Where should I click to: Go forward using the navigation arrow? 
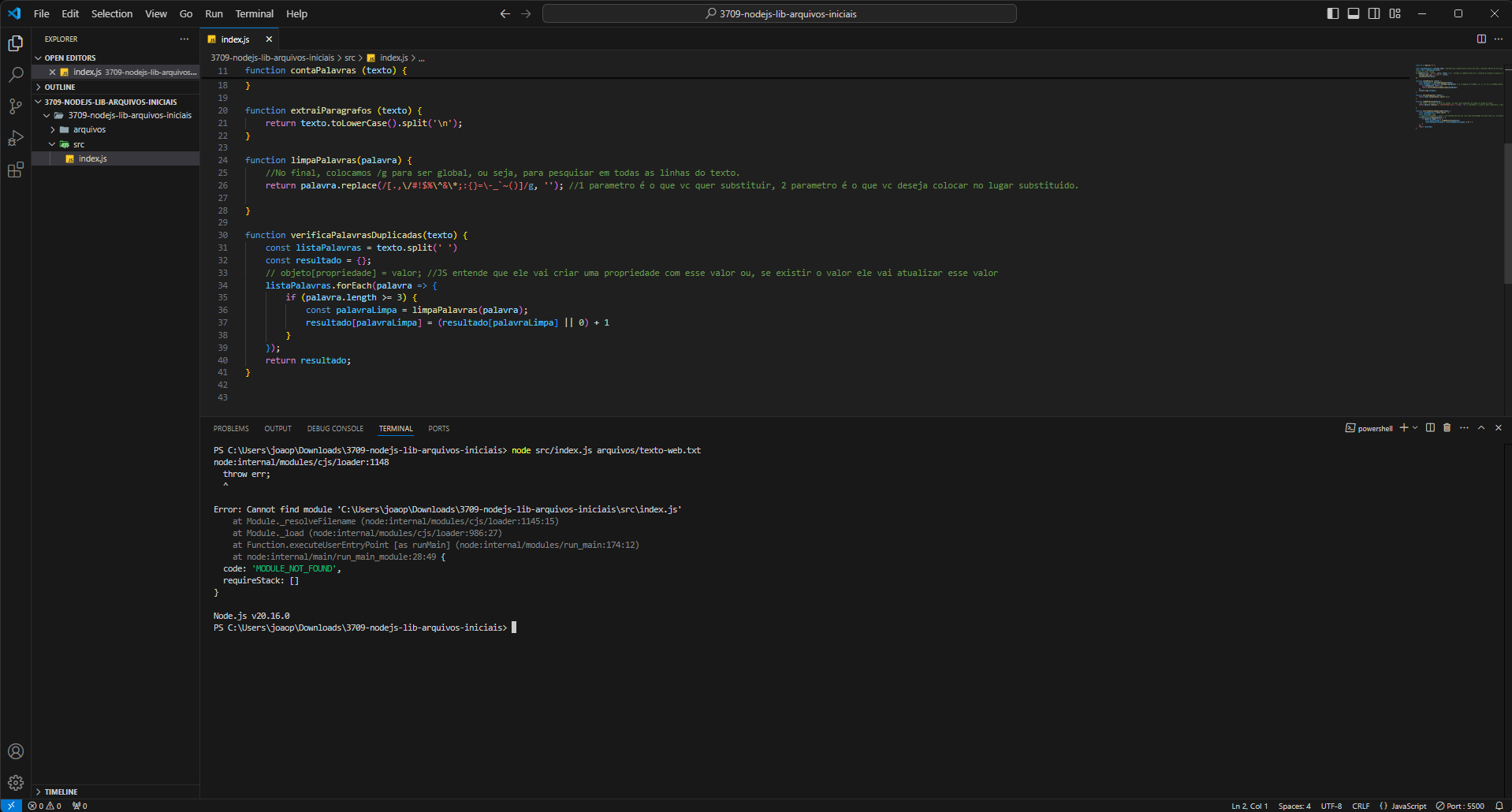click(x=526, y=13)
